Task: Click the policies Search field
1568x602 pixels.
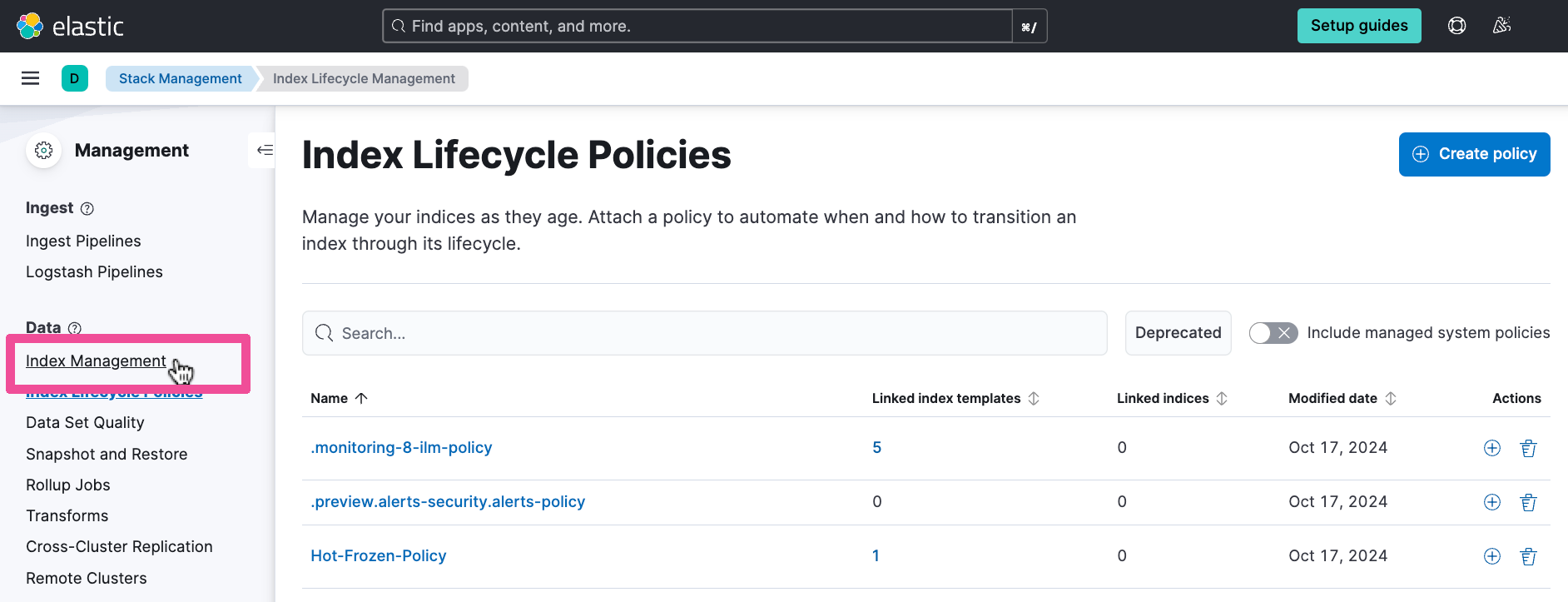Action: [704, 333]
